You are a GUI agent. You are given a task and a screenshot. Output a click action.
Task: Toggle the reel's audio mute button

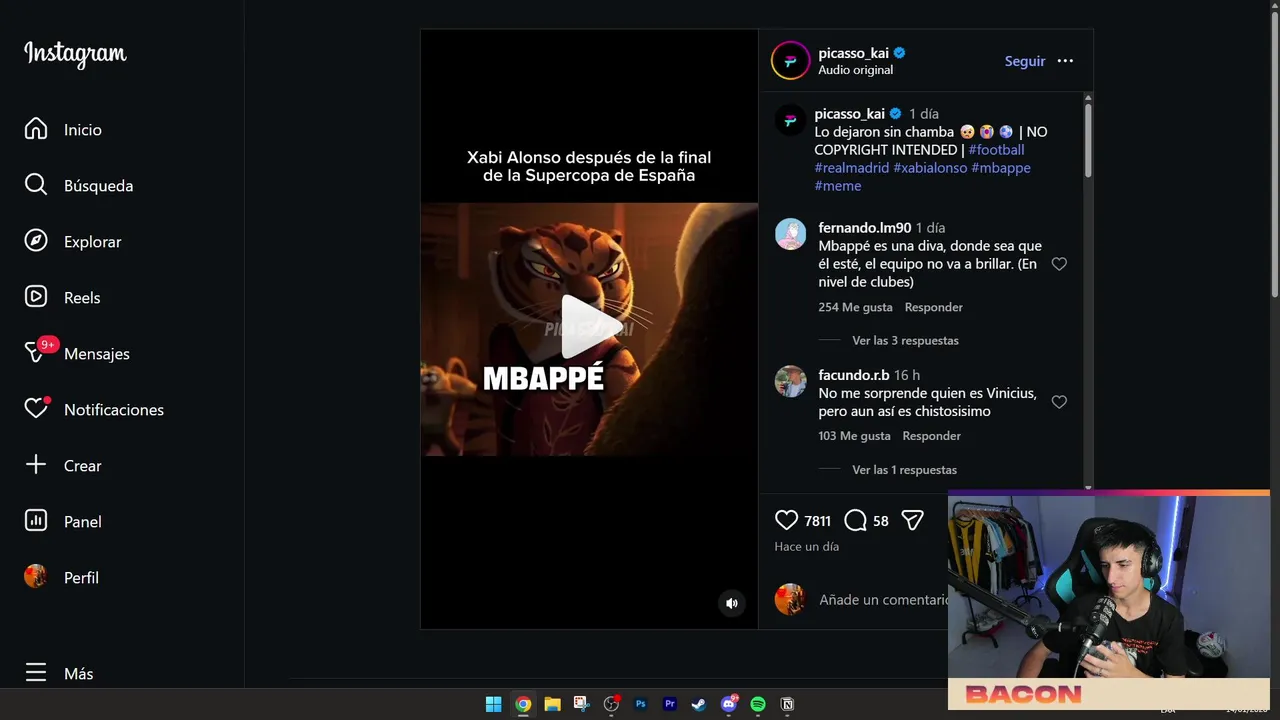click(x=732, y=603)
